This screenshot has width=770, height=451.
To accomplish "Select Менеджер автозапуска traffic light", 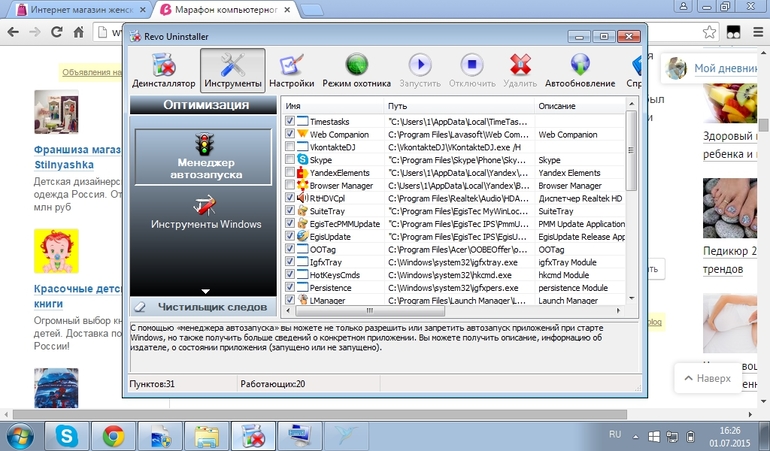I will (x=203, y=157).
